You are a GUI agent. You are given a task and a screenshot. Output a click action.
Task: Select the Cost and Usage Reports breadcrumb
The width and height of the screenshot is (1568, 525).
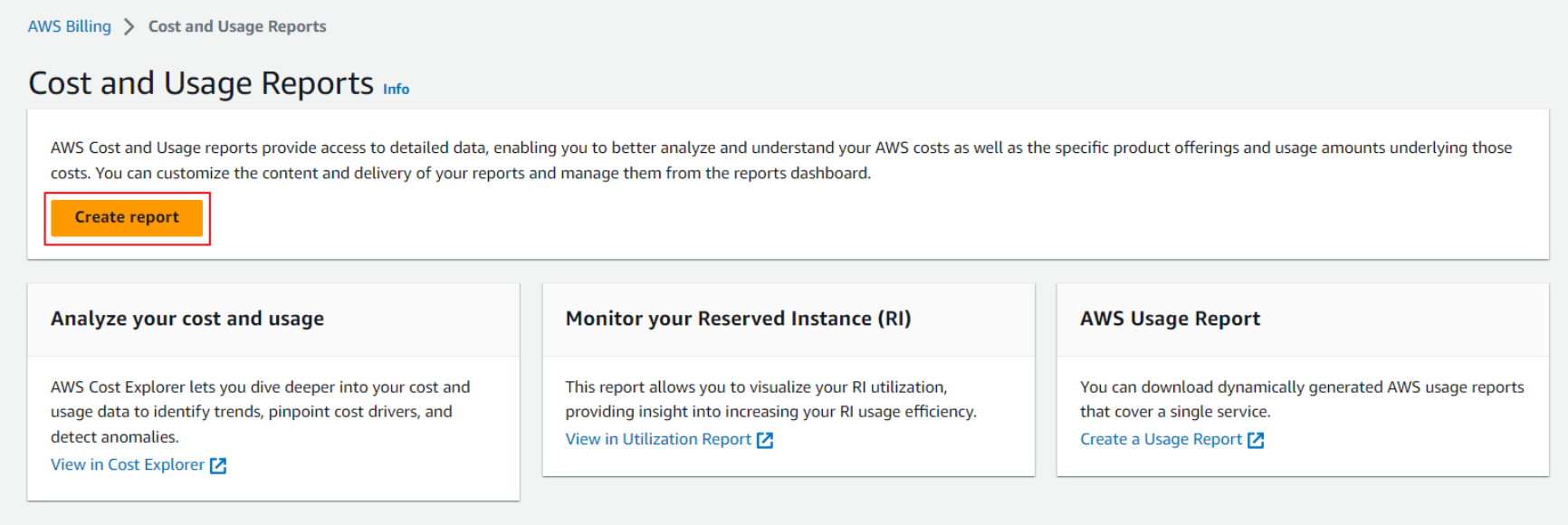click(x=237, y=26)
